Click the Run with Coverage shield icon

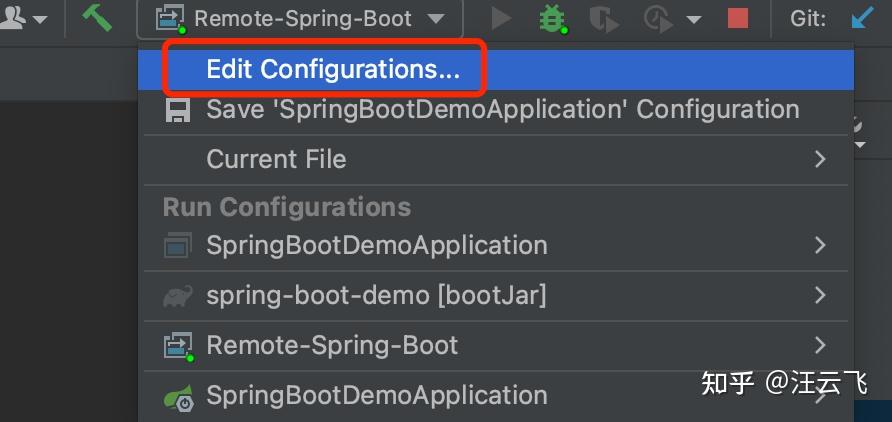pos(604,19)
